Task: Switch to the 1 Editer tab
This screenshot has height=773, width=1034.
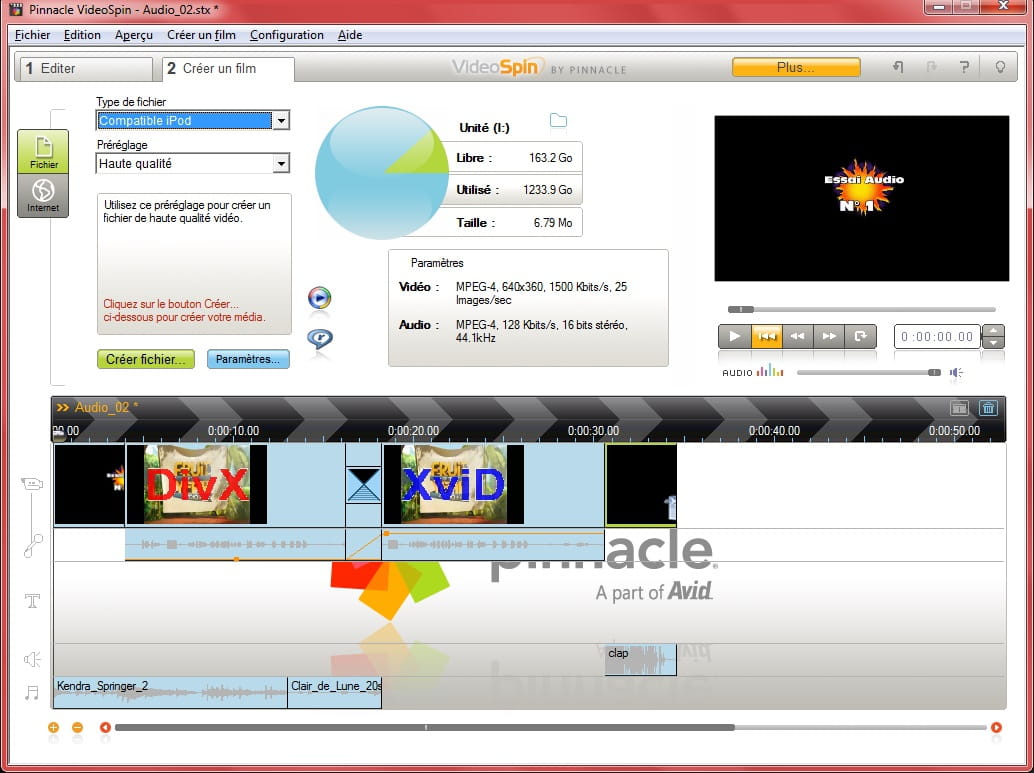Action: tap(84, 69)
